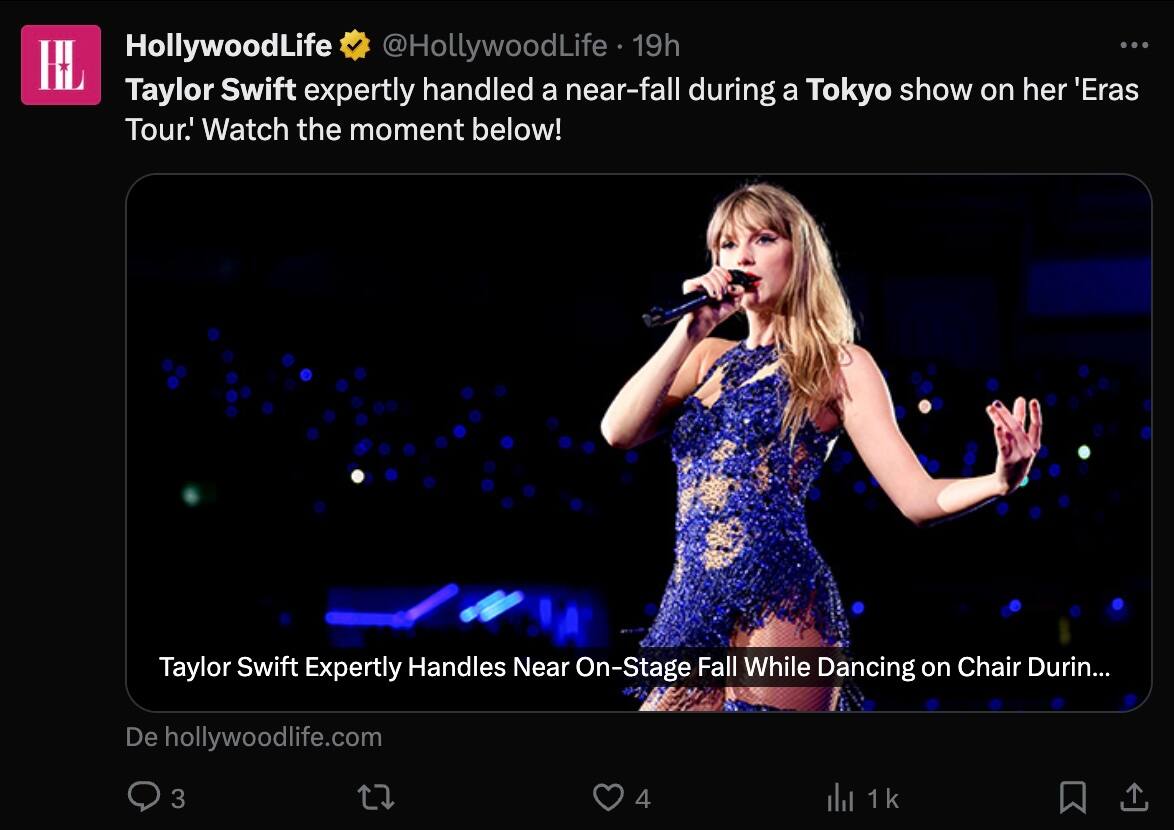Click bold 'Tokyo' word in tweet text
This screenshot has height=830, width=1174.
[x=848, y=90]
